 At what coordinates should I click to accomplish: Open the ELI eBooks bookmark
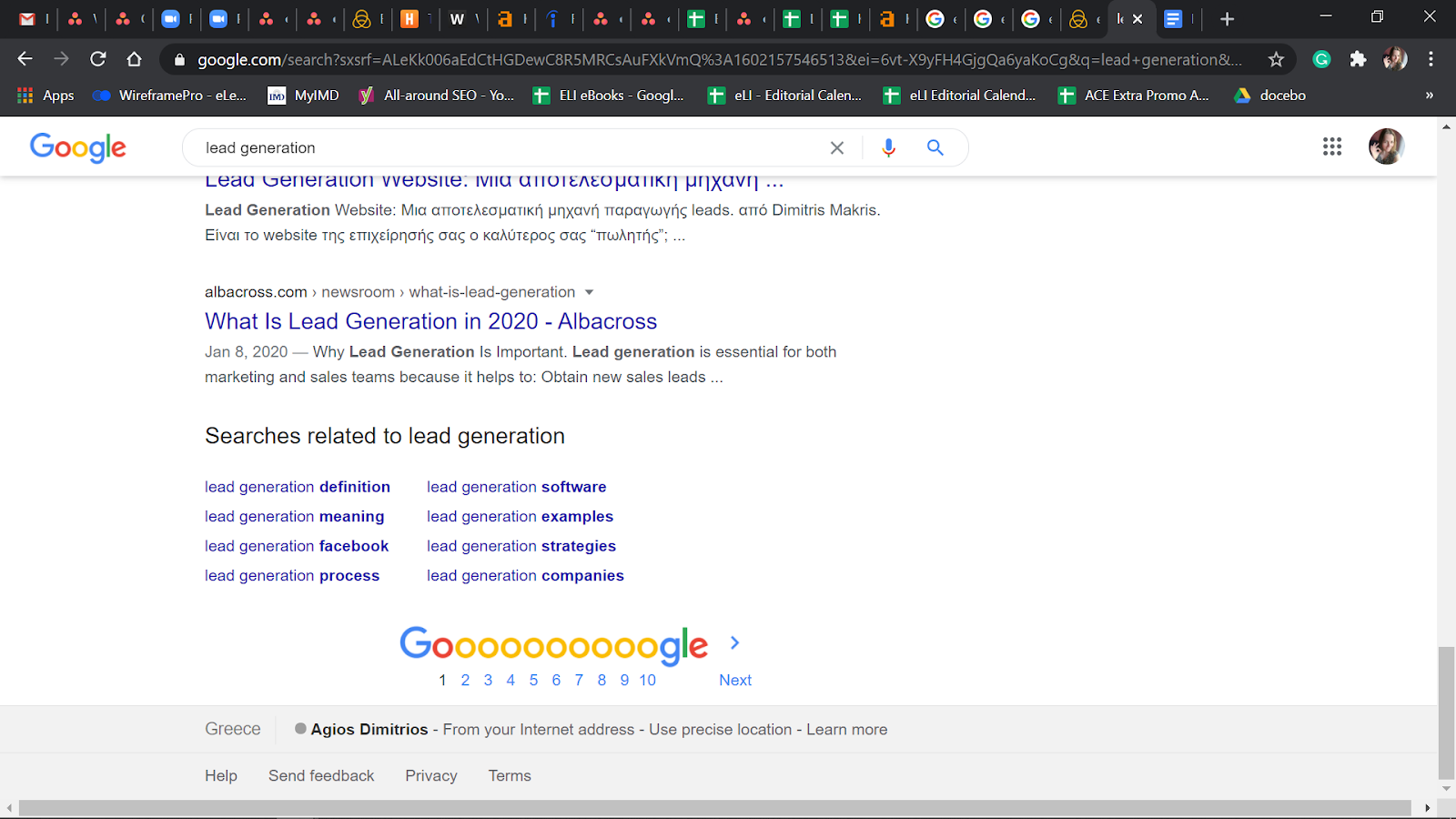point(609,96)
